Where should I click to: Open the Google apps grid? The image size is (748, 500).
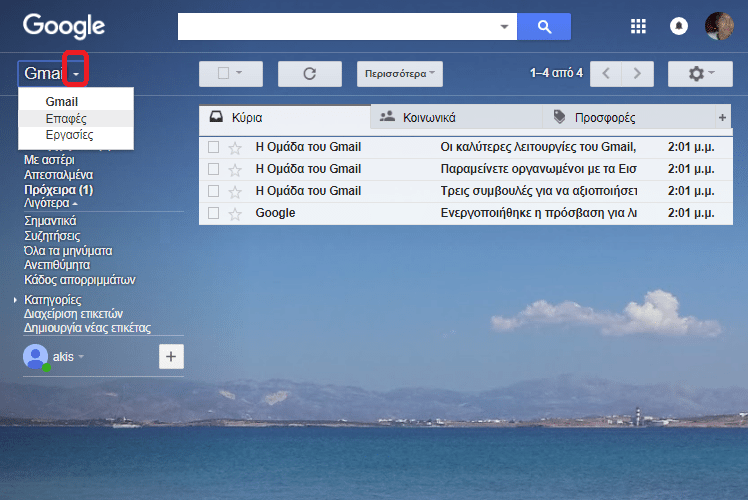point(638,26)
